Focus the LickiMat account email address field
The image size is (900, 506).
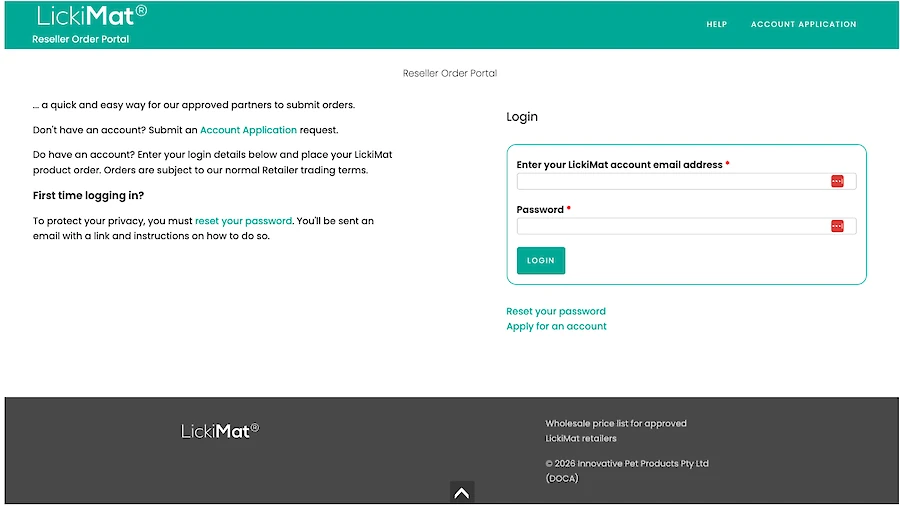[x=686, y=181]
